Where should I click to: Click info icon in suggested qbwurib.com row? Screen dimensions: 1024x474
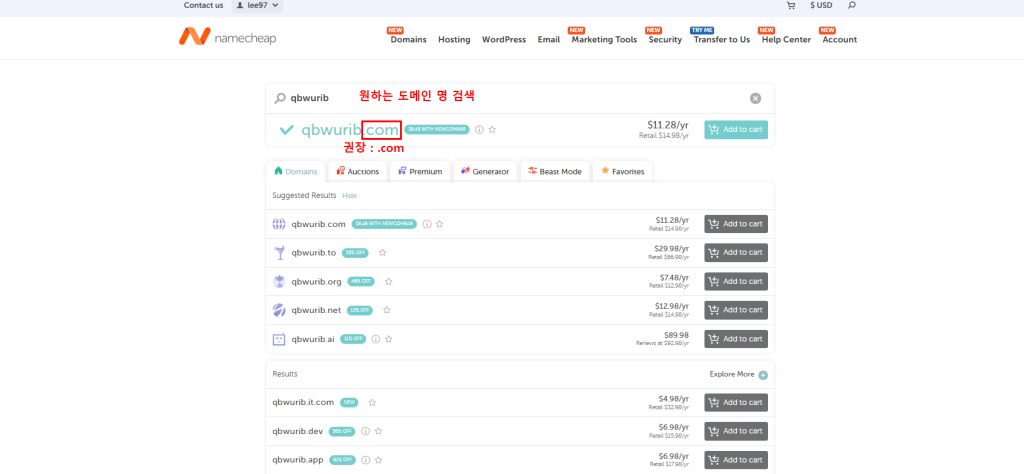pyautogui.click(x=427, y=224)
